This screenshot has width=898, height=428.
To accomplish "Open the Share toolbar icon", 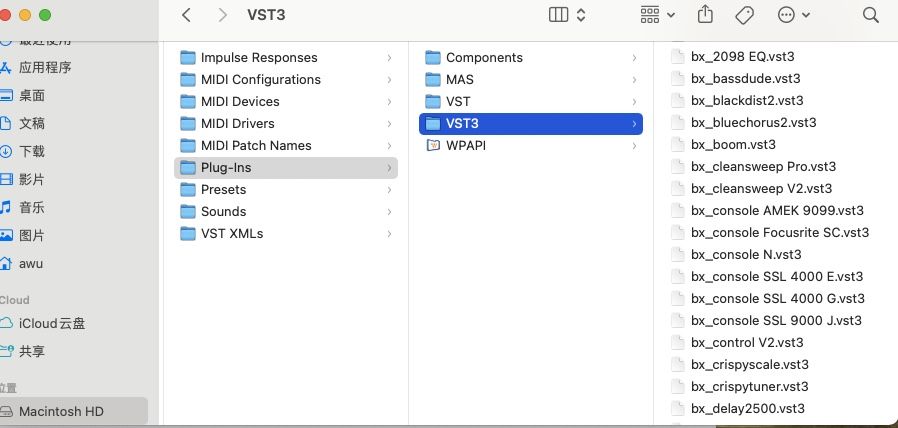I will coord(705,15).
